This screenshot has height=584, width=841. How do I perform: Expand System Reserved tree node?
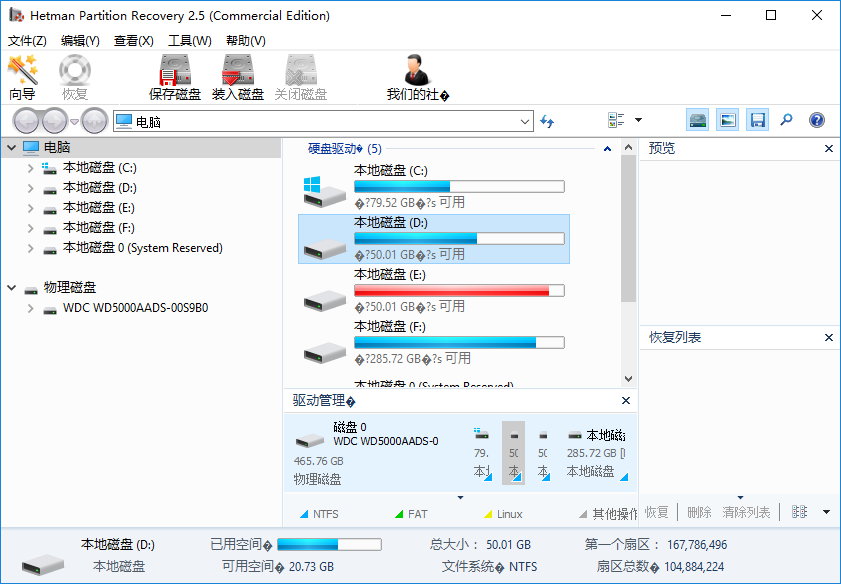31,248
